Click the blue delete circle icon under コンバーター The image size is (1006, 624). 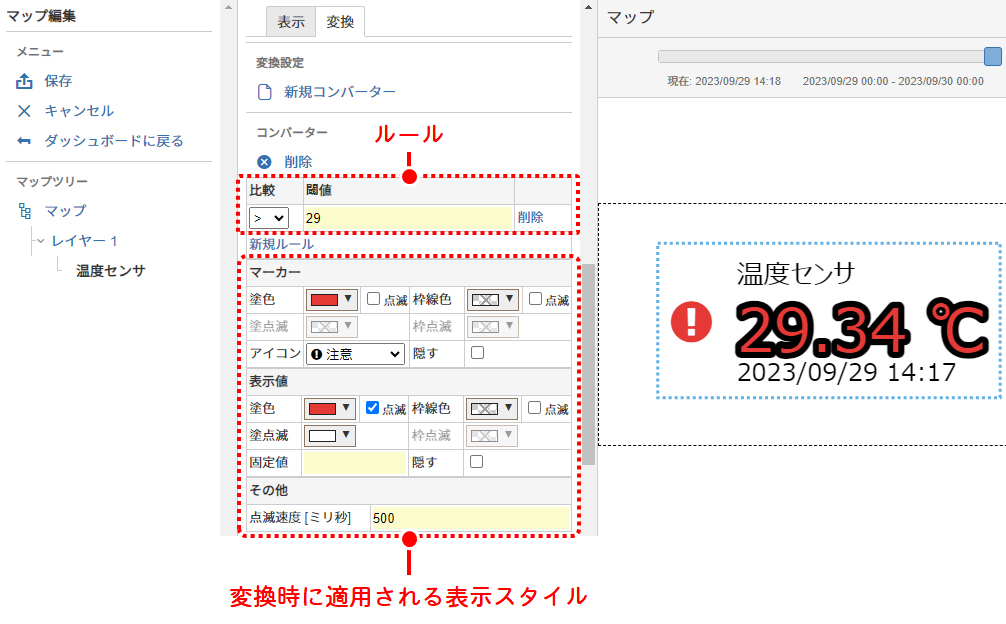[x=264, y=162]
